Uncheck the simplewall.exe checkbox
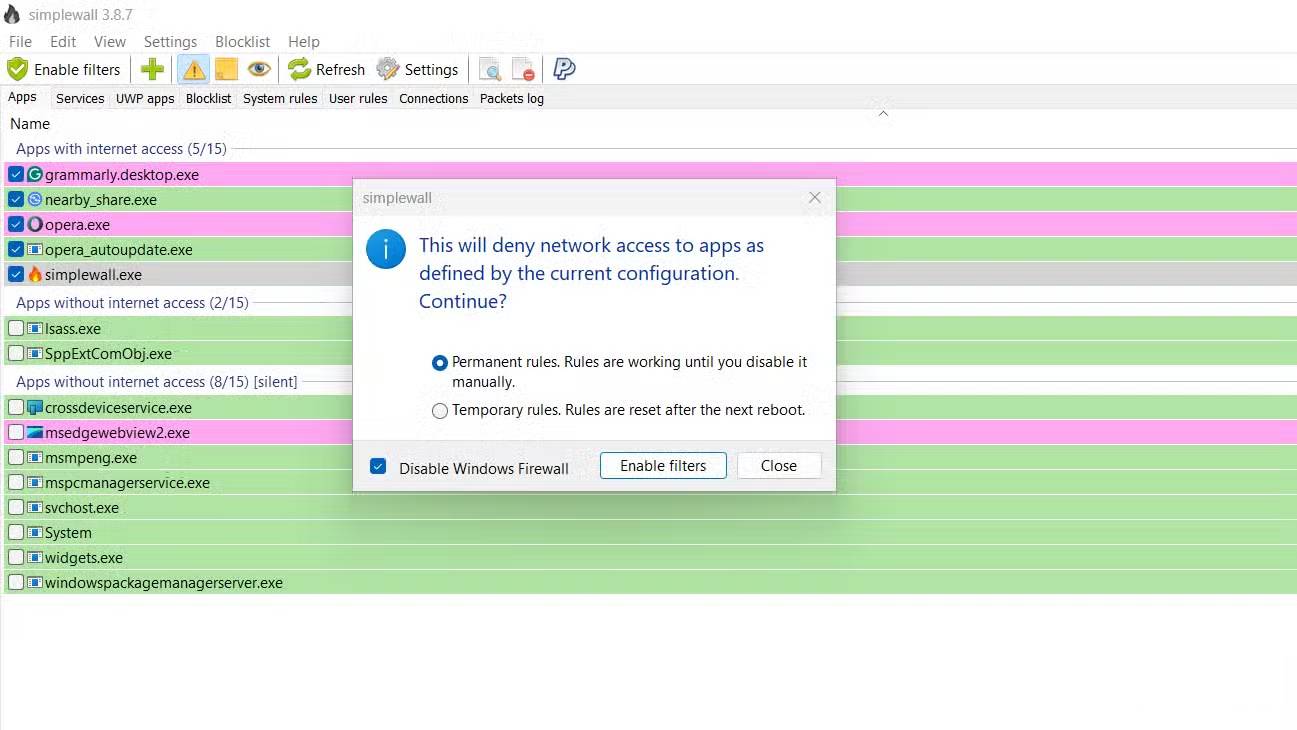The image size is (1297, 730). click(x=16, y=274)
